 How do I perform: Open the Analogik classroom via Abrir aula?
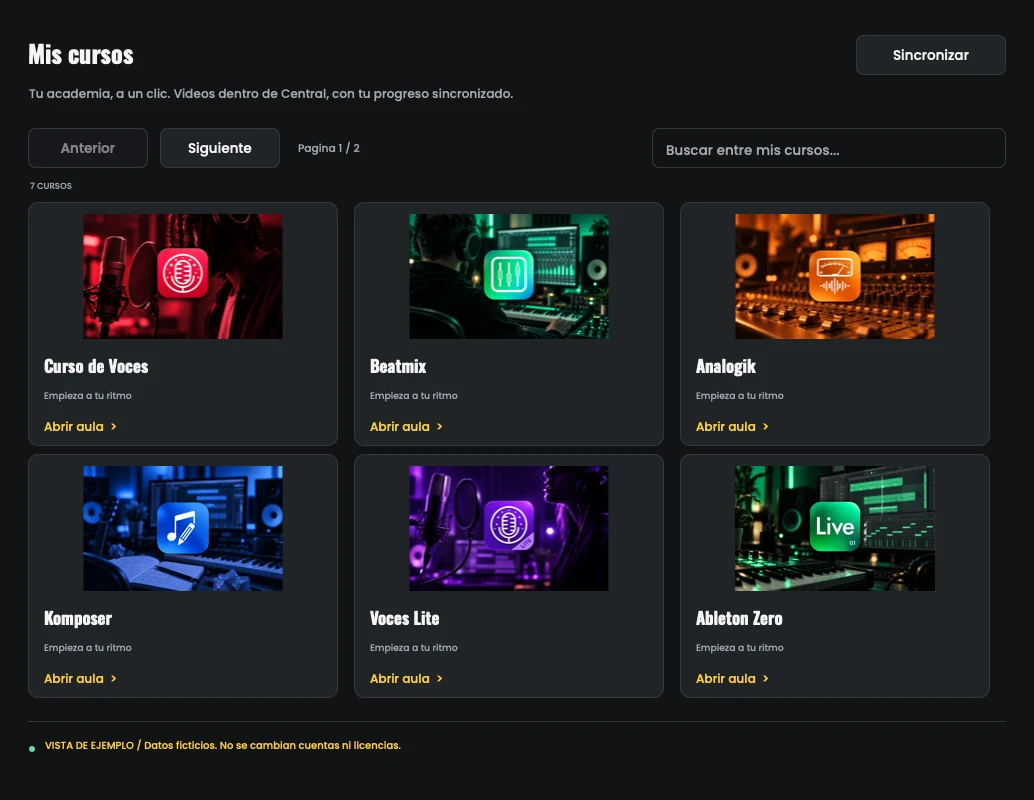(x=732, y=427)
